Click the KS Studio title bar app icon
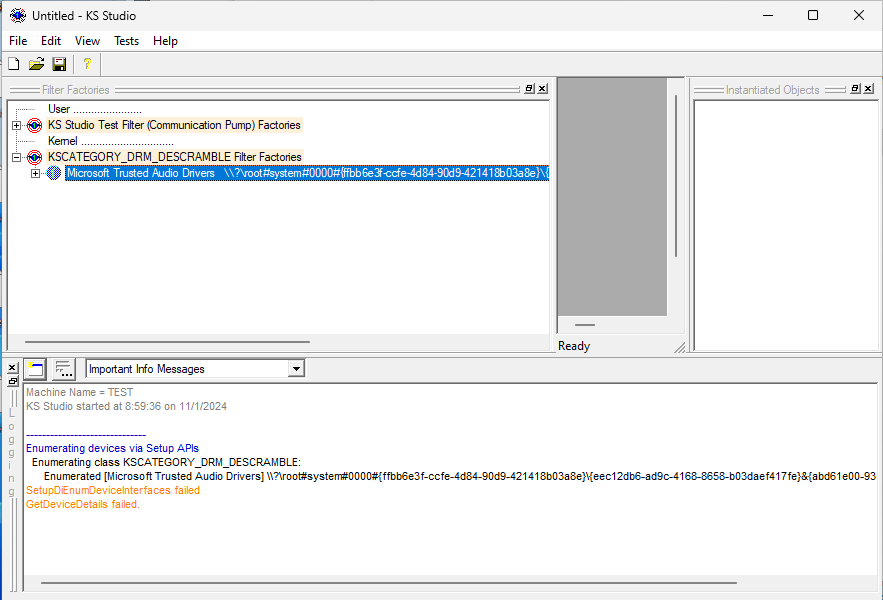Viewport: 883px width, 600px height. click(x=18, y=15)
